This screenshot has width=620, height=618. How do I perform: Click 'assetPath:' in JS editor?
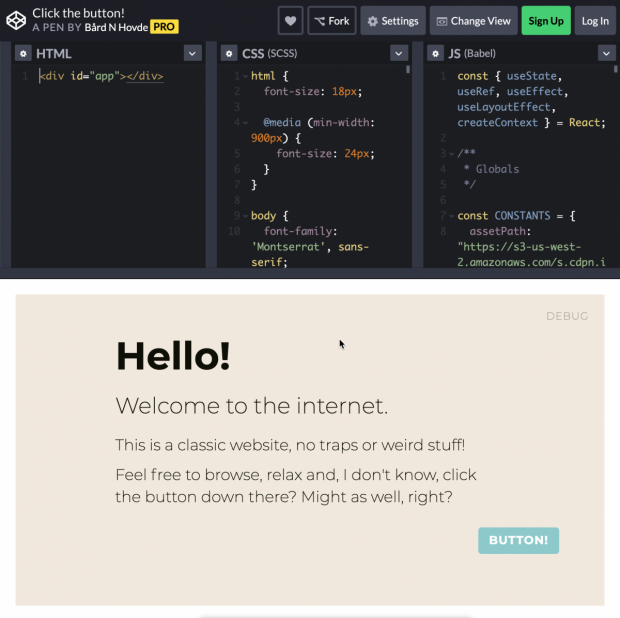pyautogui.click(x=500, y=231)
